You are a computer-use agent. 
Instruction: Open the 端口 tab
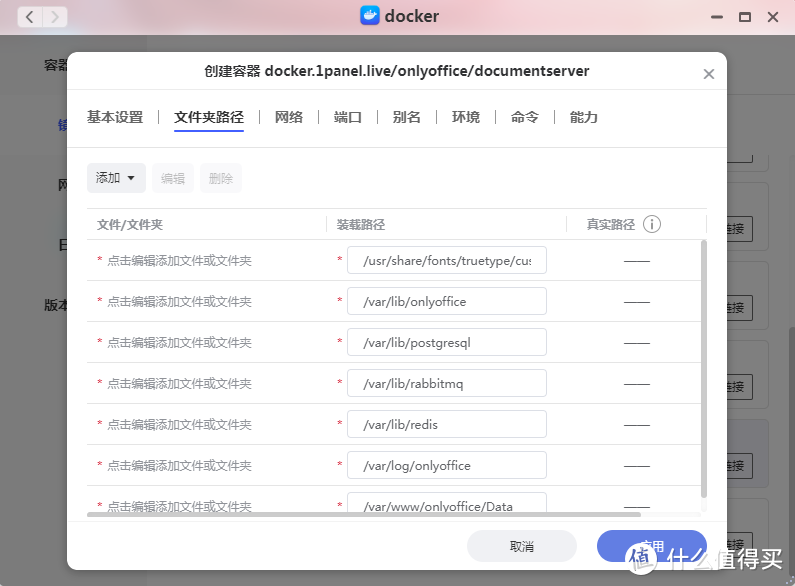pyautogui.click(x=348, y=117)
